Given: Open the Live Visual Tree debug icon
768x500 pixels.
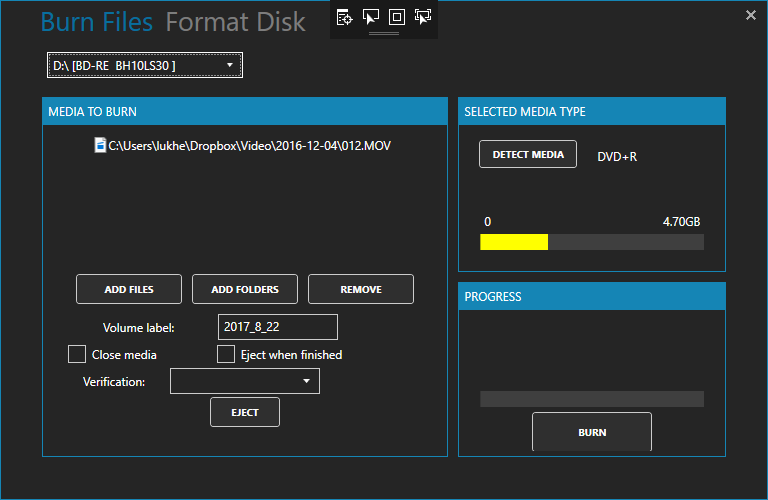Looking at the screenshot, I should (345, 17).
